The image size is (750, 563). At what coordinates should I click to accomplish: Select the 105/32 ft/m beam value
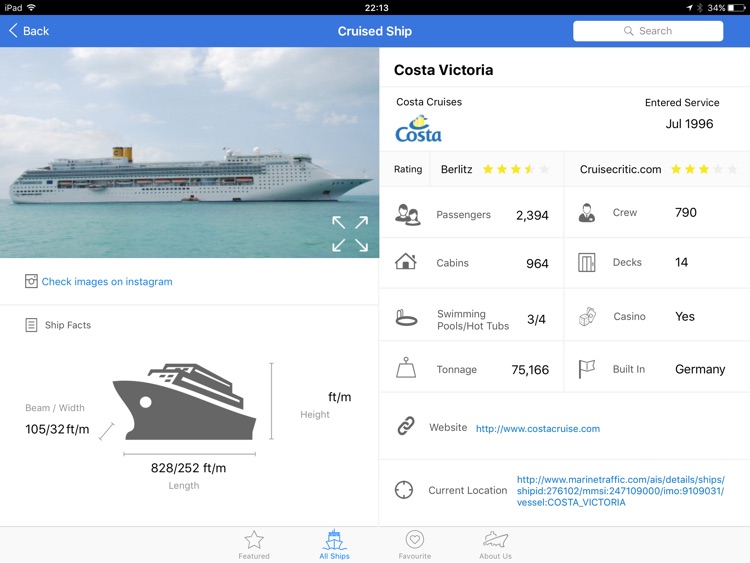57,429
